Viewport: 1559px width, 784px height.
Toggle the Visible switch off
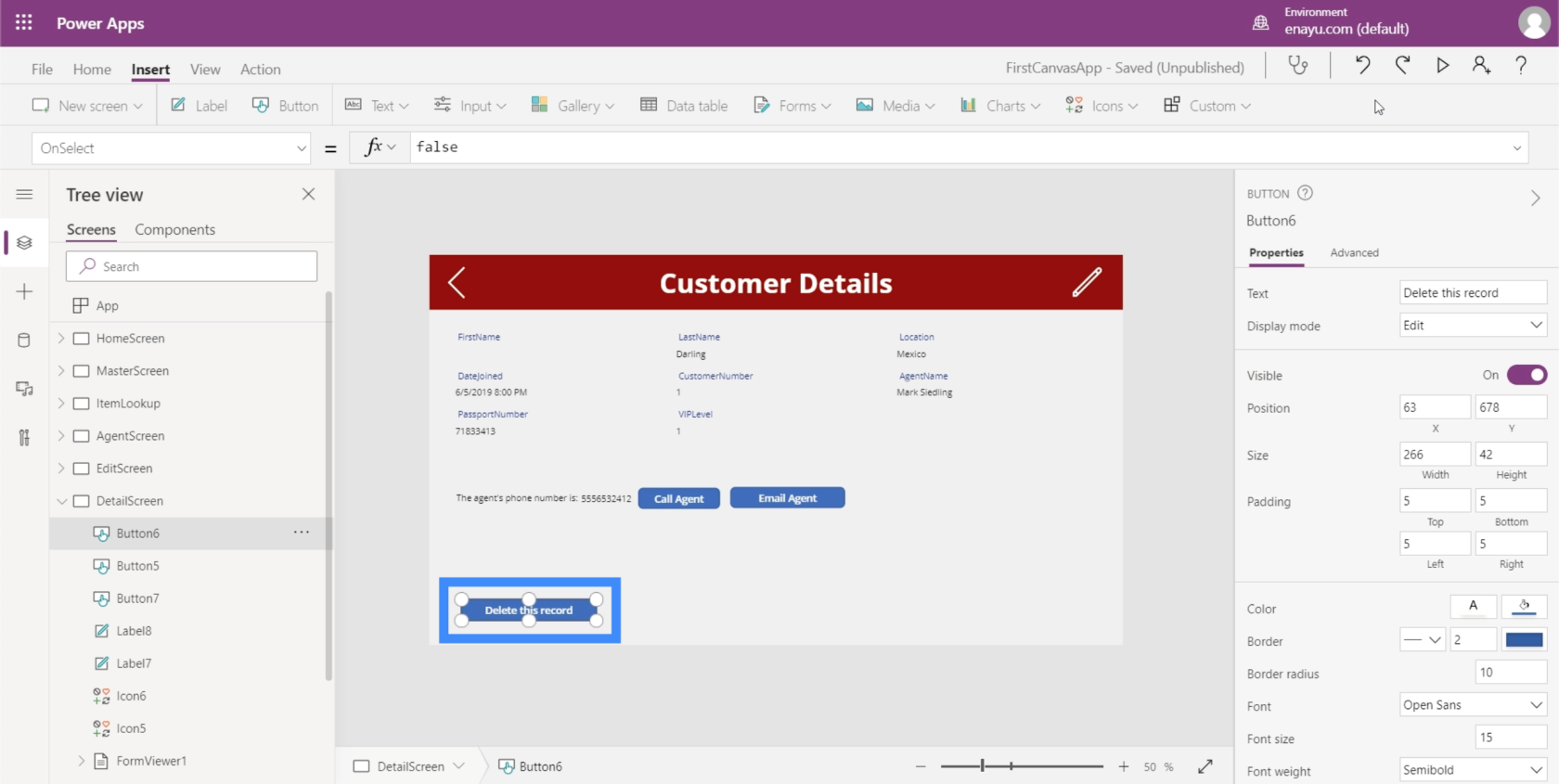tap(1527, 375)
